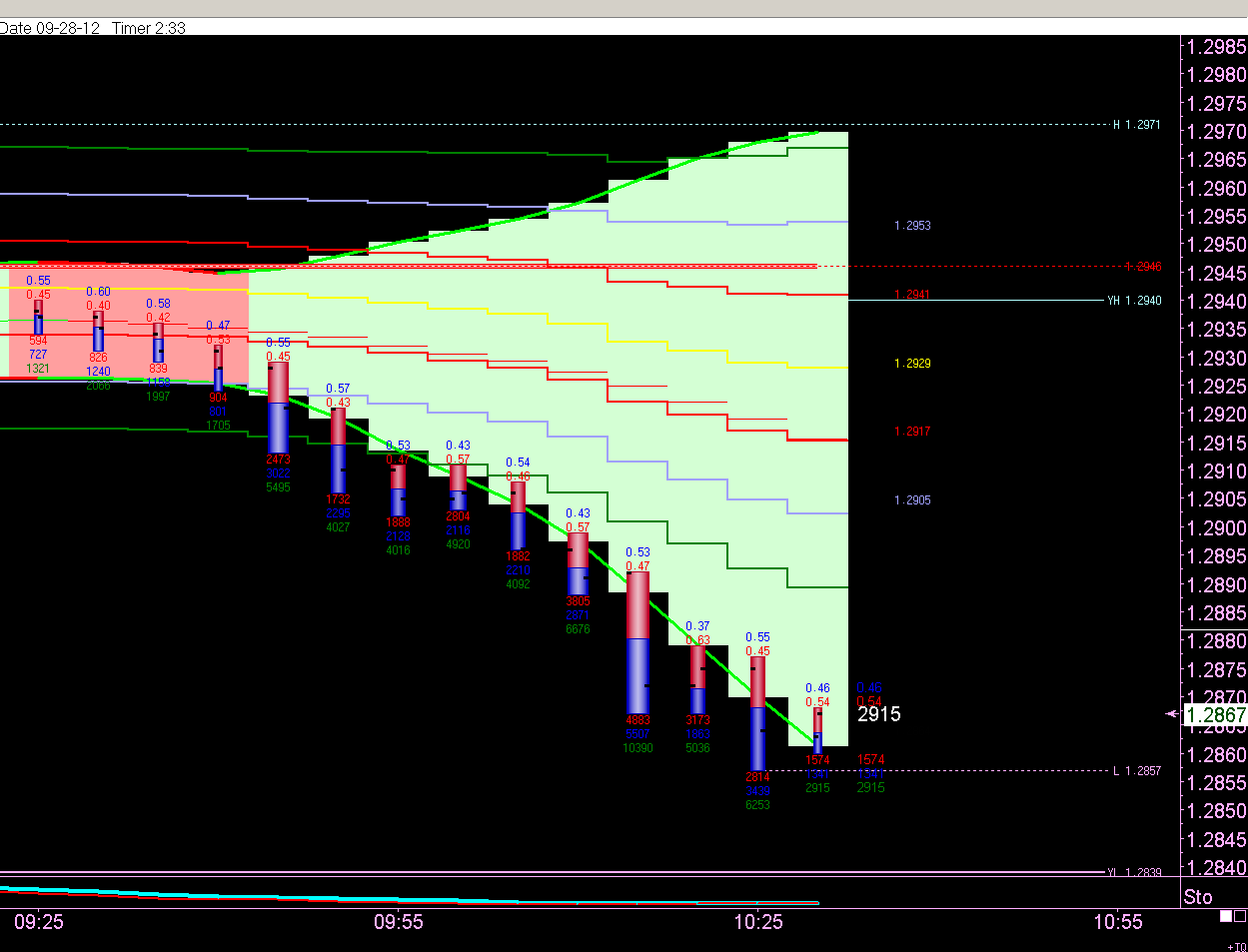Select the YH 1.2940 level label
1248x952 pixels.
pos(1134,301)
